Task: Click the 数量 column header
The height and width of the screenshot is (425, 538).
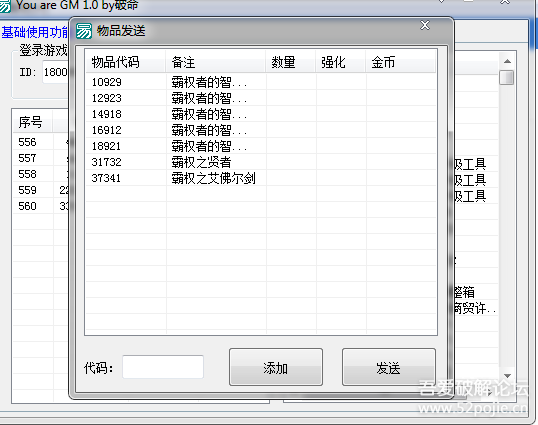Action: [290, 62]
